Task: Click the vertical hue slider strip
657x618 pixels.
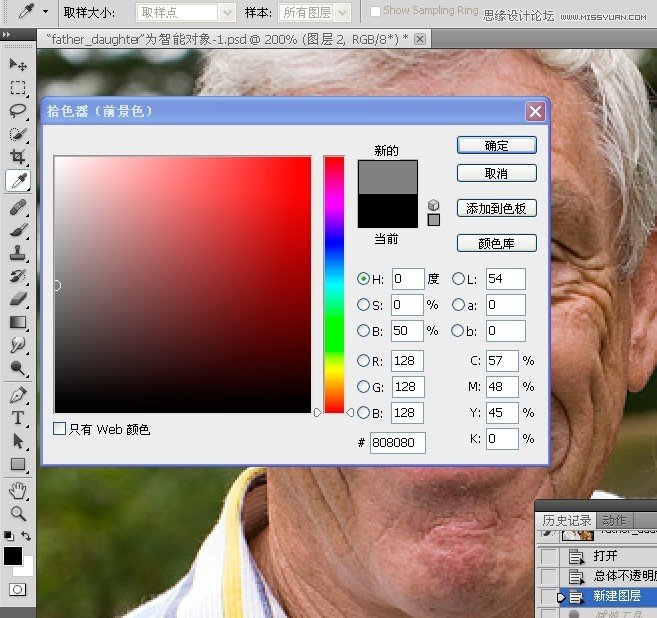Action: point(334,284)
